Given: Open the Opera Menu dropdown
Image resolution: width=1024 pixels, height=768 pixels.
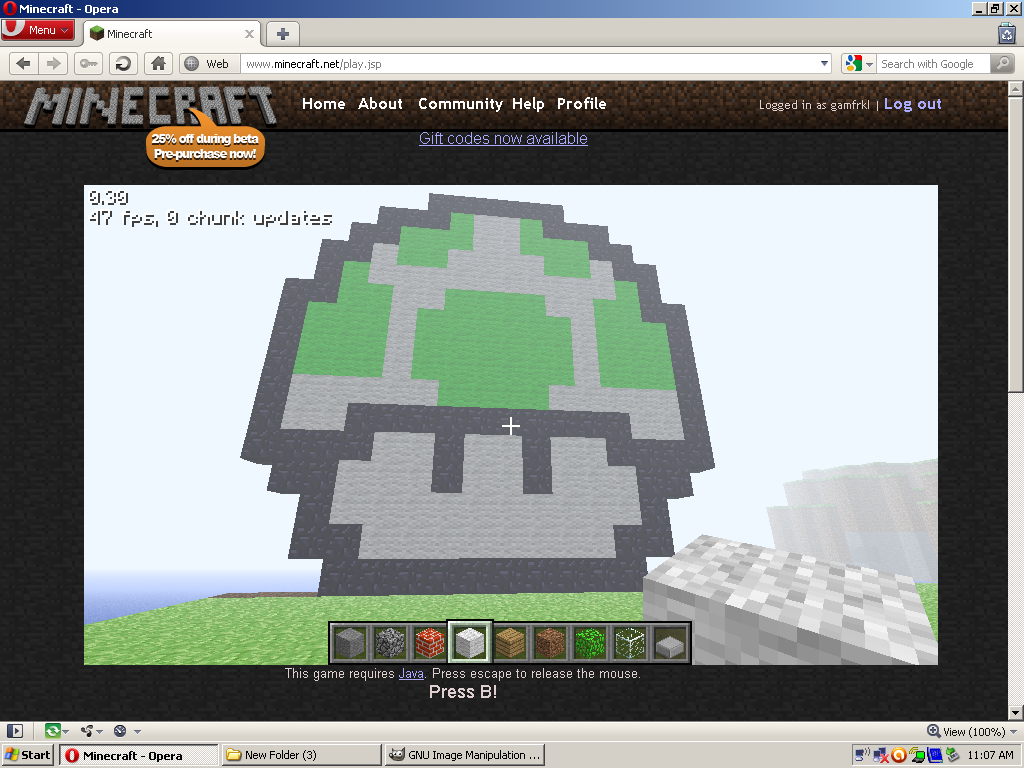Looking at the screenshot, I should click(38, 30).
